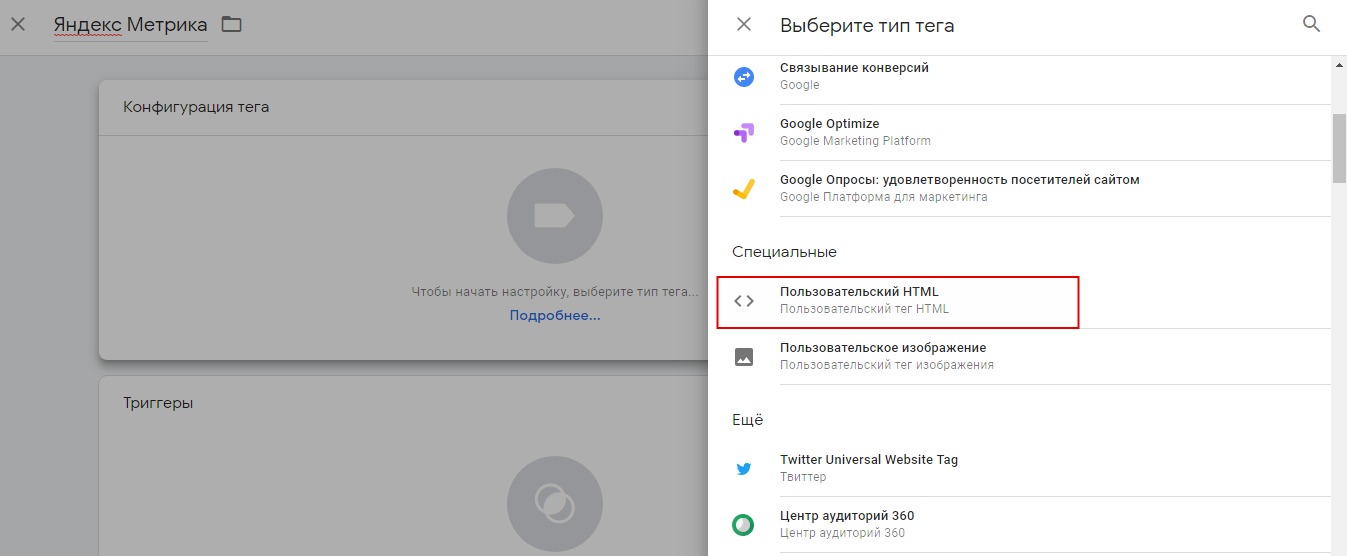This screenshot has height=556, width=1347.
Task: Click the Google Marketing Platform subtitle
Action: (855, 141)
